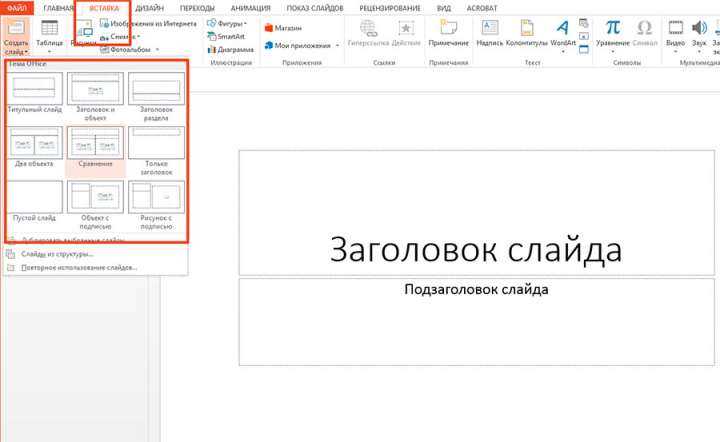Insert Изображения из Интернета

pyautogui.click(x=148, y=23)
